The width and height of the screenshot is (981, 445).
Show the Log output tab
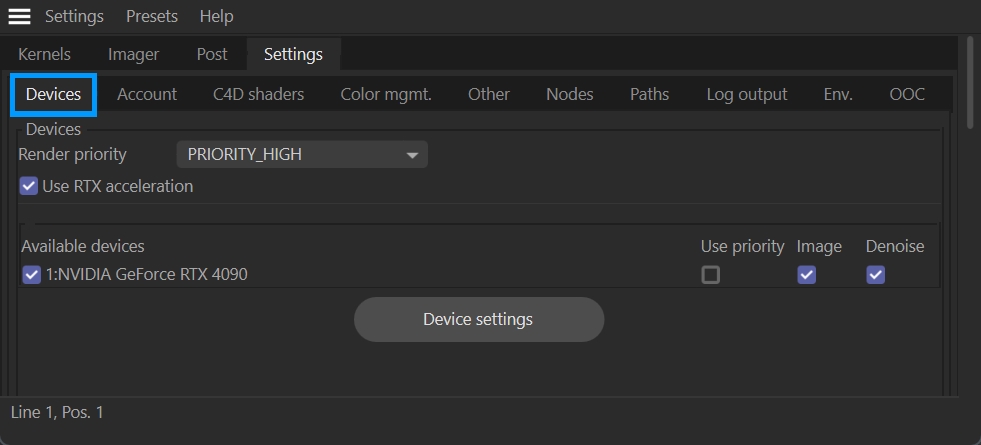point(746,94)
